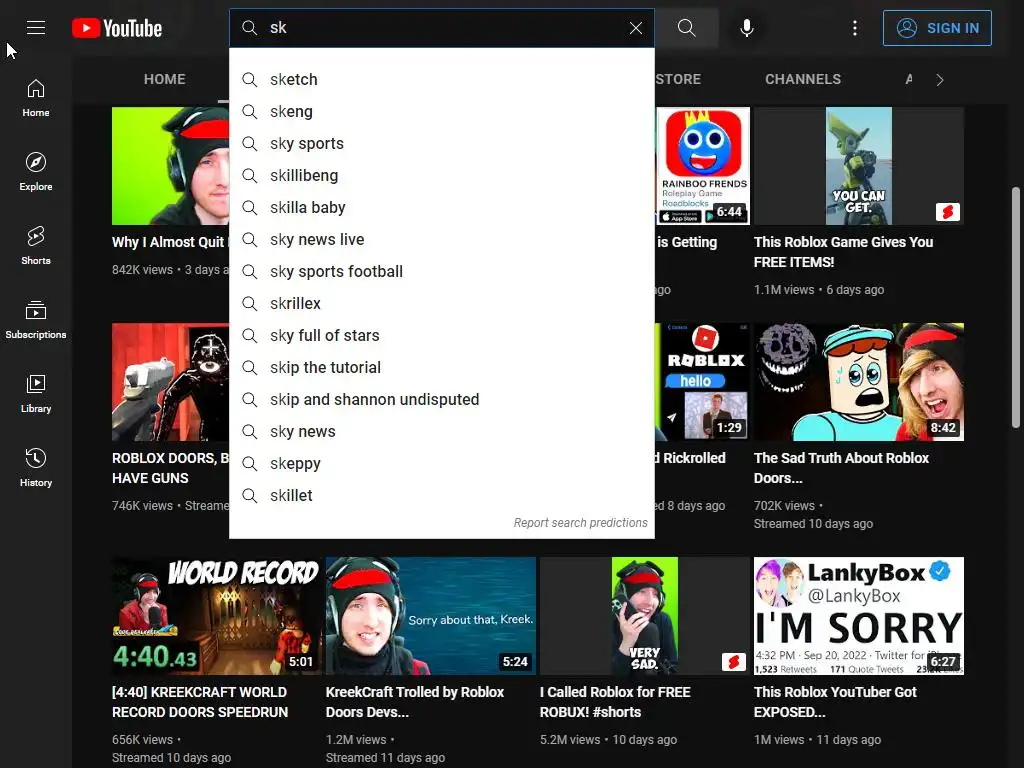Open 'YOU CAN GET' shorts thumbnail
This screenshot has height=768, width=1024.
(859, 166)
